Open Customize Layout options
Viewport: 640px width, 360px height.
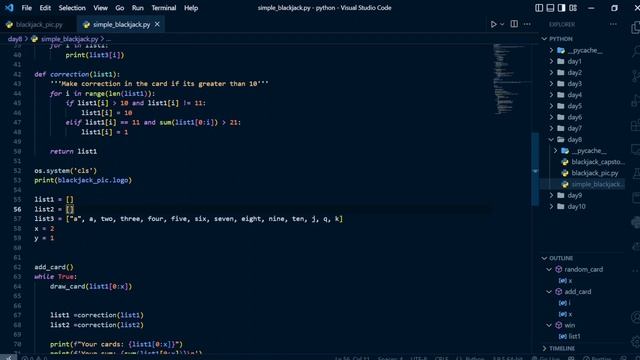tap(573, 8)
